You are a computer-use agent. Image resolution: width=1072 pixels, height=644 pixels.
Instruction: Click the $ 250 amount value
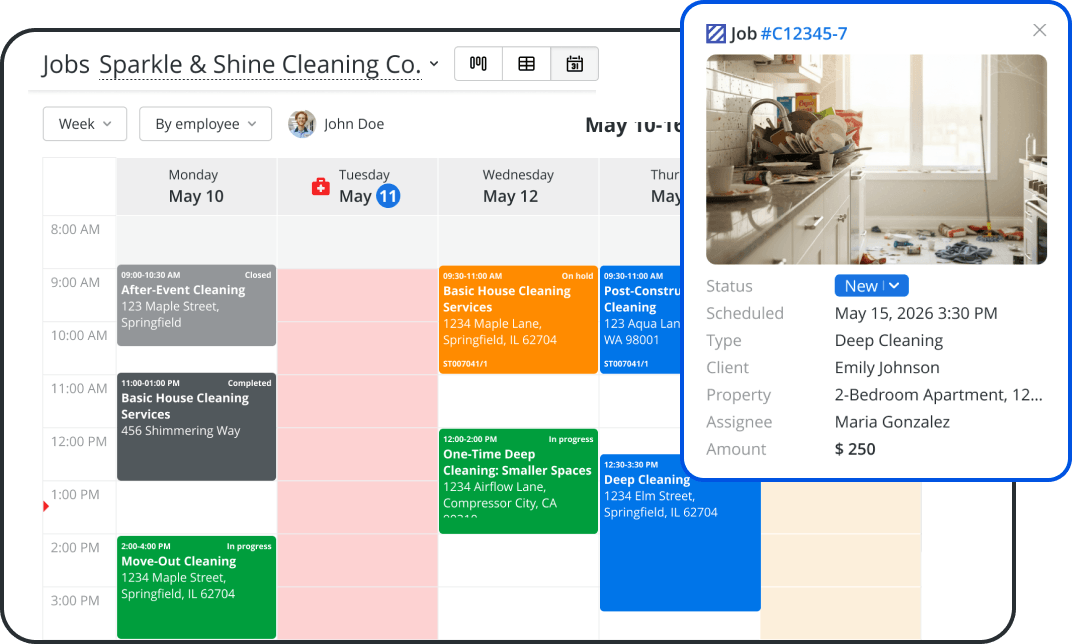(x=855, y=449)
